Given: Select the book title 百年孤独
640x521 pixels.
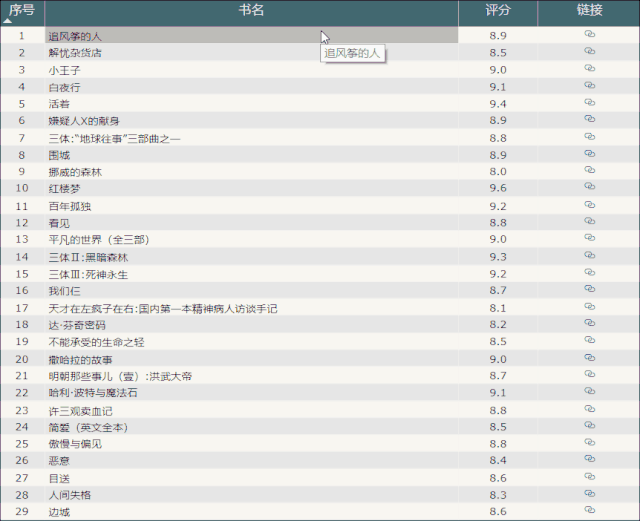Looking at the screenshot, I should pos(69,206).
